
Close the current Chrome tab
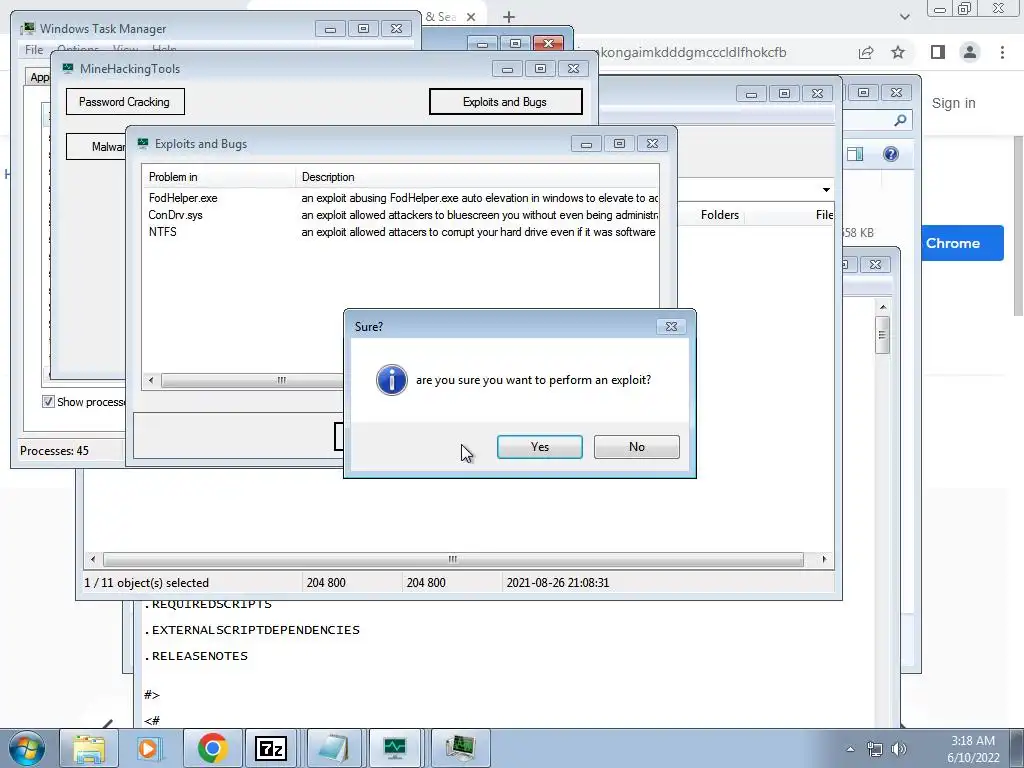pos(471,17)
